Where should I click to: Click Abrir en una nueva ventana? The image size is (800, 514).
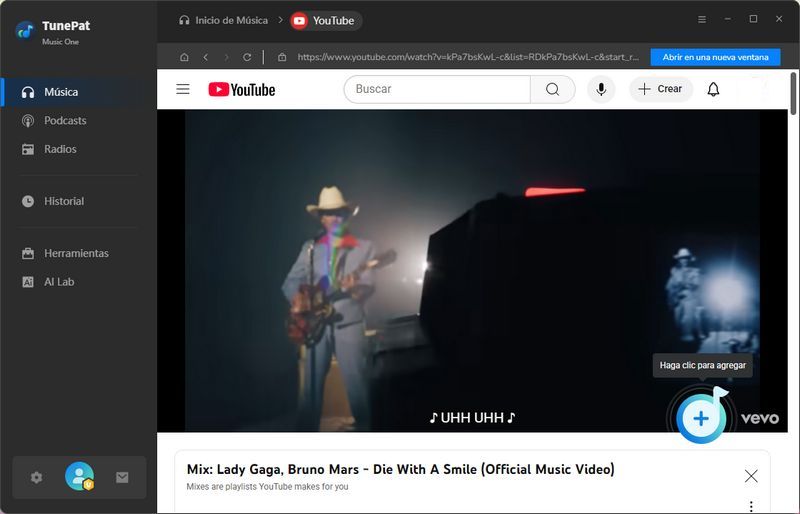coord(715,57)
